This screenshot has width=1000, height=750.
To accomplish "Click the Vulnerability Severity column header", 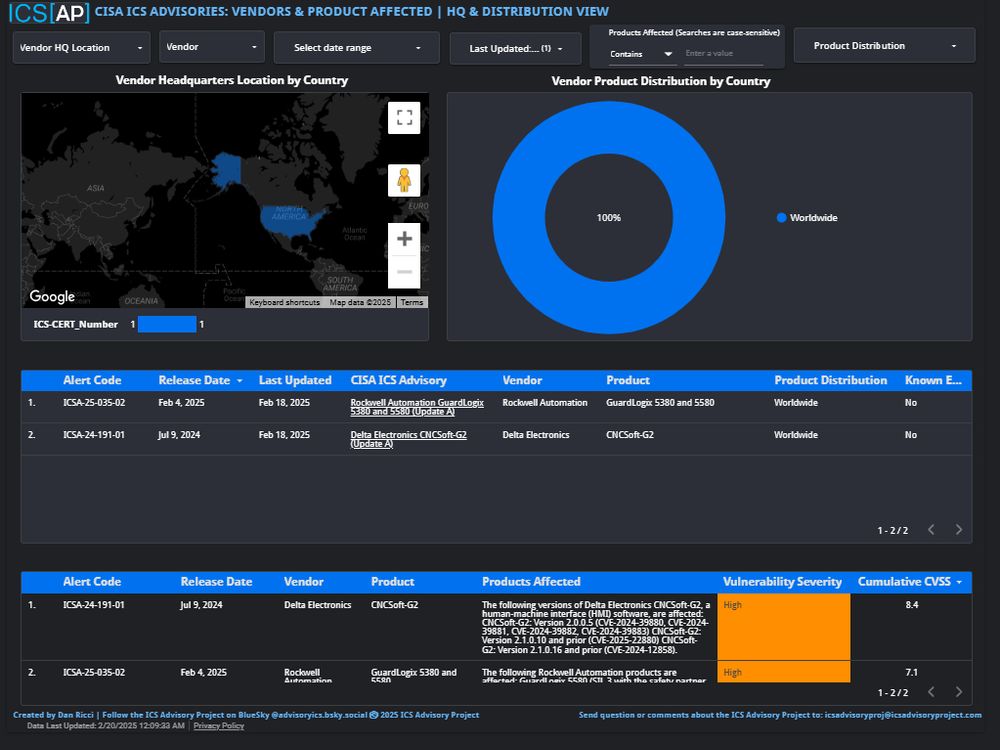I will point(783,582).
